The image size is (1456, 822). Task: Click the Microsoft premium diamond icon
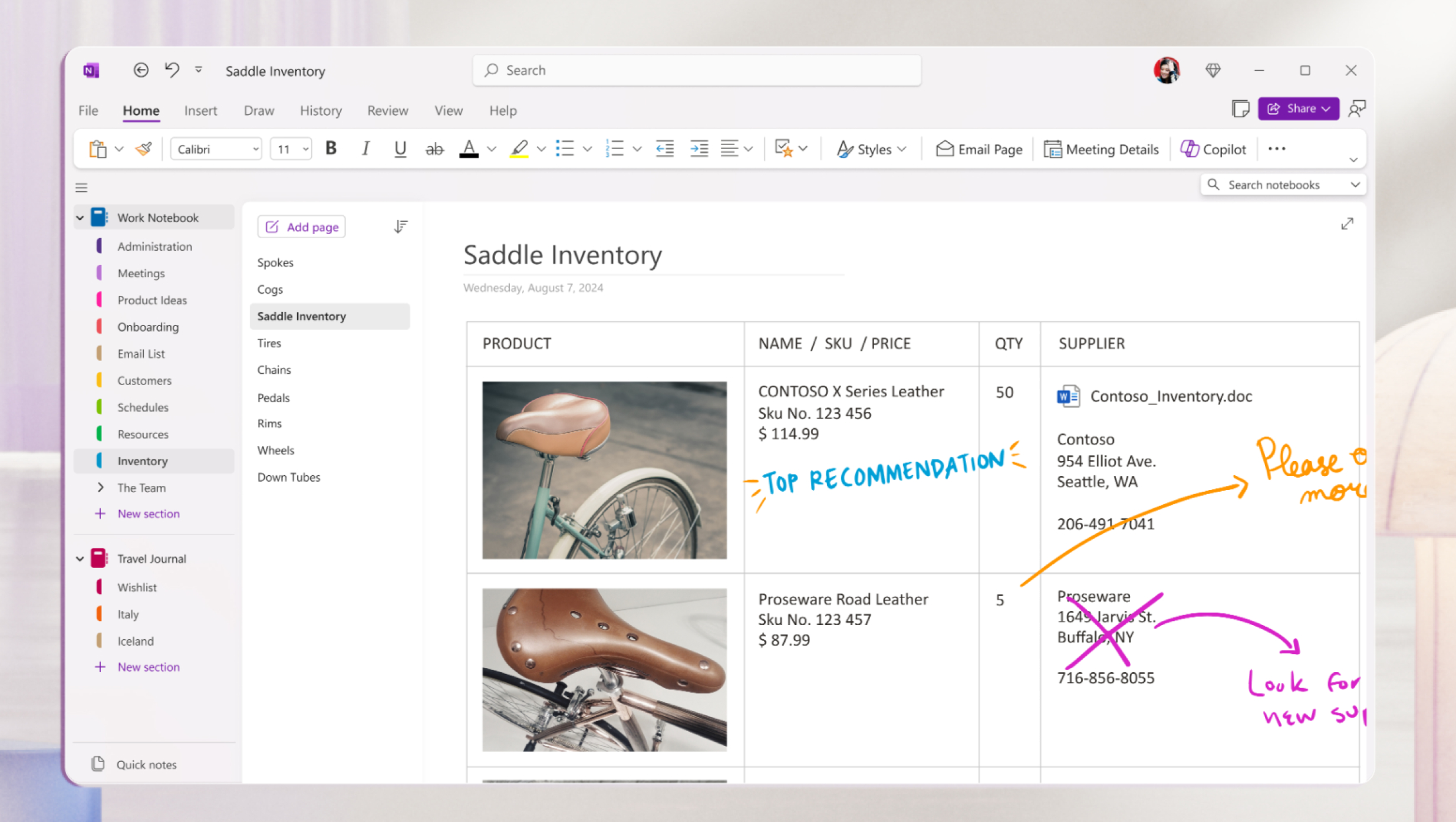click(x=1213, y=71)
